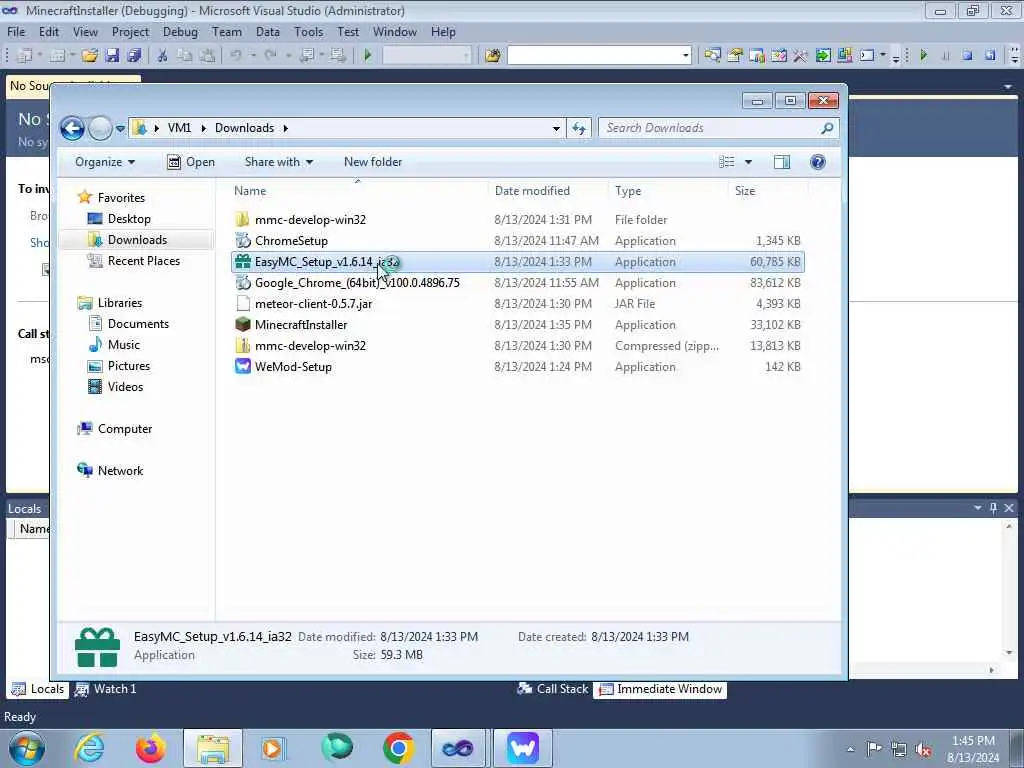The height and width of the screenshot is (768, 1024).
Task: Expand address bar history dropdown arrow
Action: coord(556,129)
